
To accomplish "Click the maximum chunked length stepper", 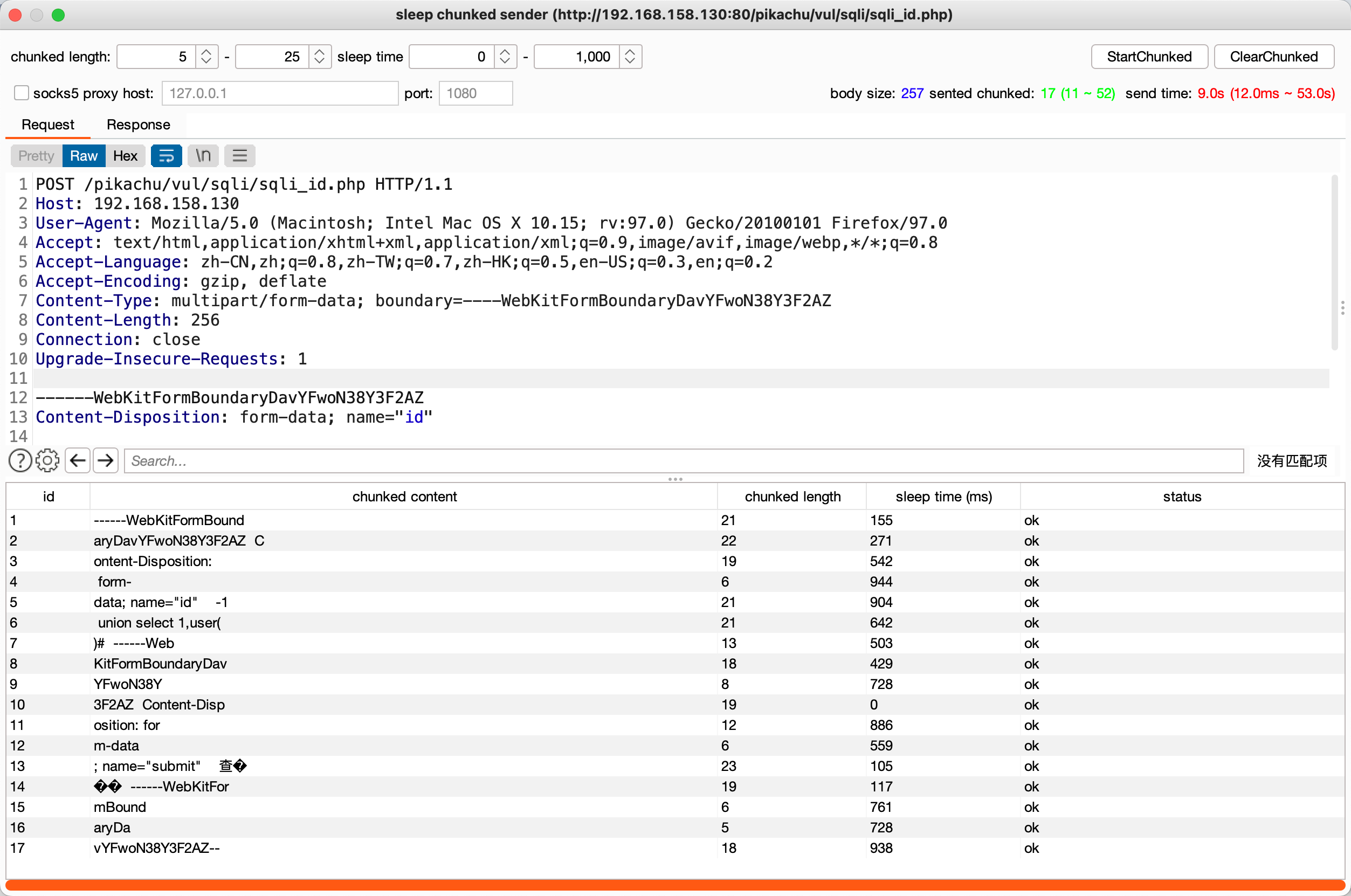I will pos(319,57).
